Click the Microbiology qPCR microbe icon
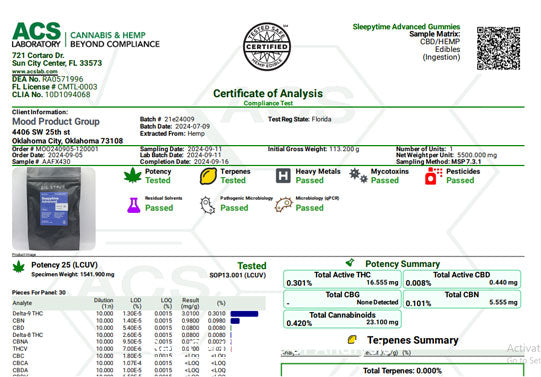The image size is (541, 377). (x=284, y=205)
